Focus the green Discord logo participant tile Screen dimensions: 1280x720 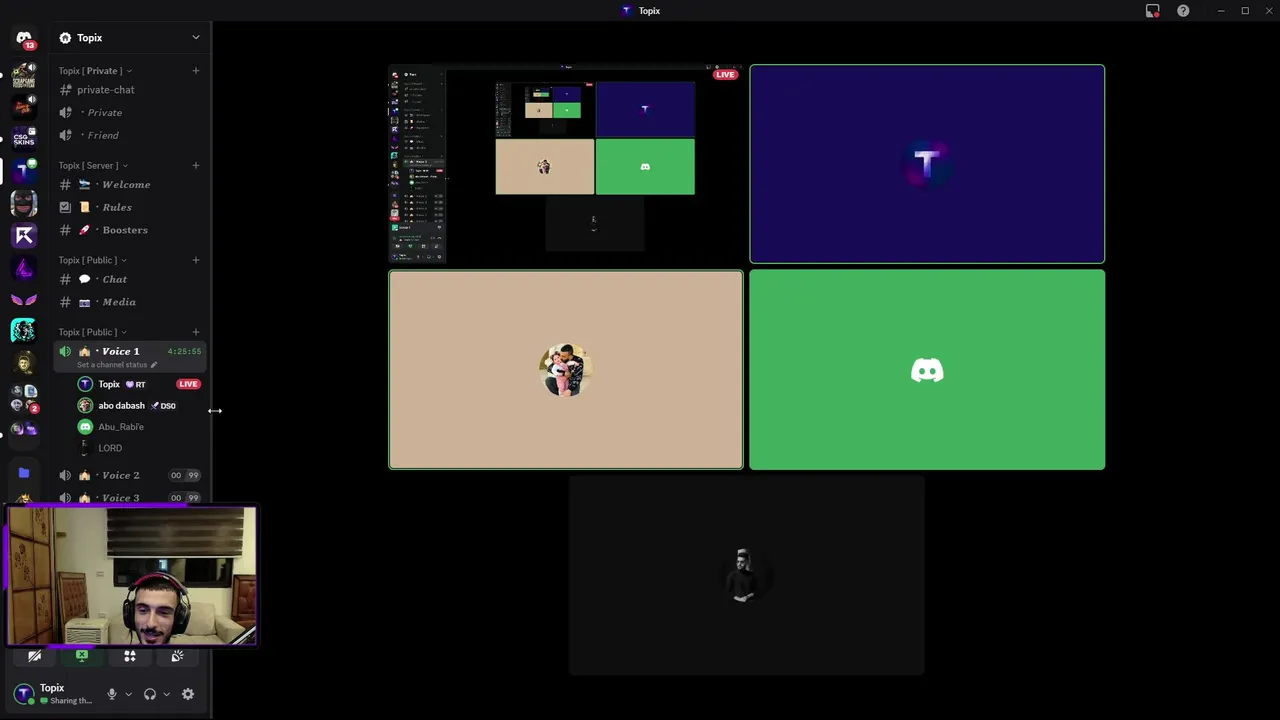[927, 369]
